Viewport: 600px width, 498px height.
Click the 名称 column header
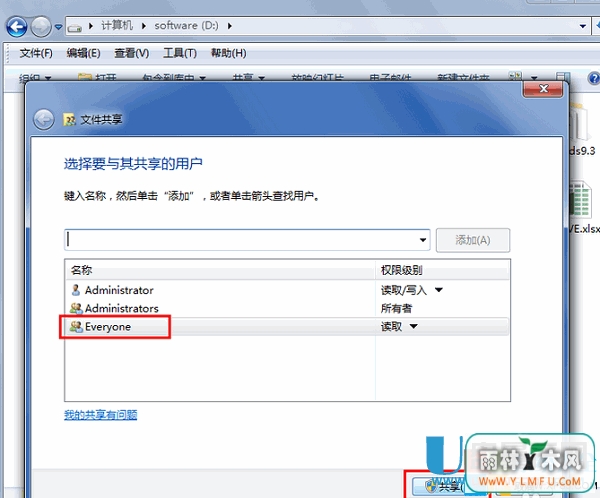pyautogui.click(x=220, y=270)
